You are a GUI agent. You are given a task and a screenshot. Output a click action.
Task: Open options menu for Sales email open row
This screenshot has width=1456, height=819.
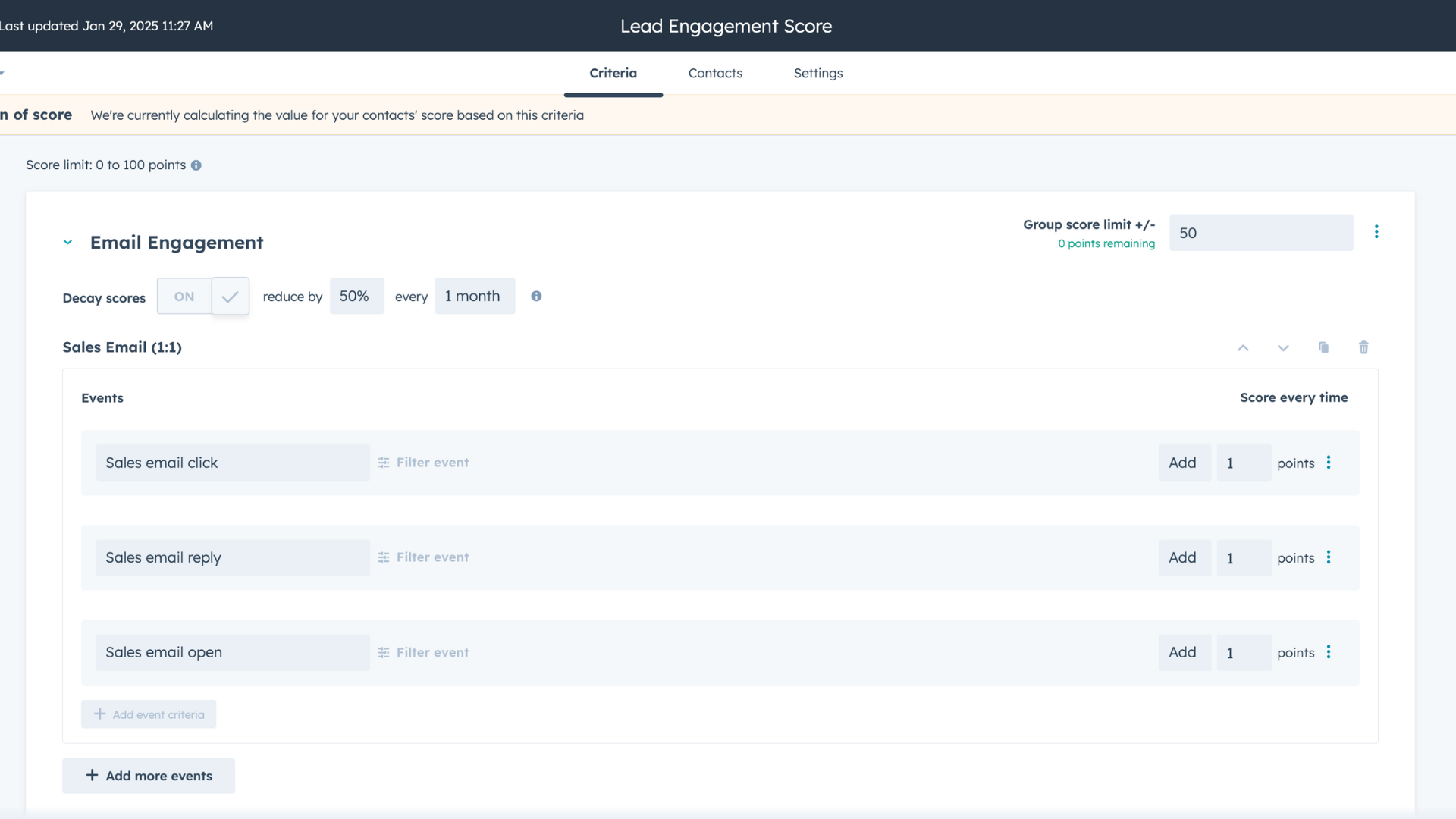click(1329, 652)
